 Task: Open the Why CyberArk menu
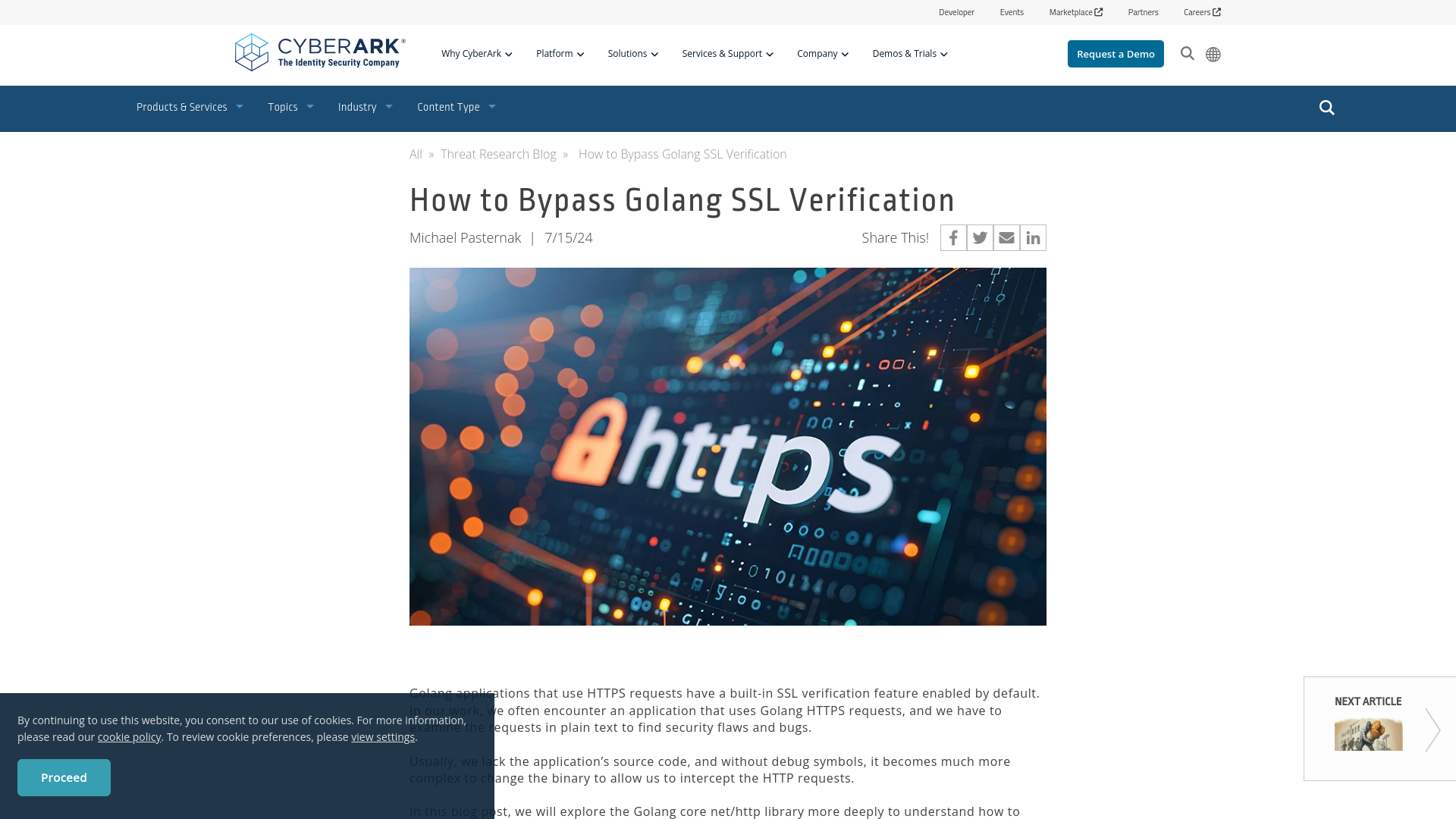click(x=476, y=53)
